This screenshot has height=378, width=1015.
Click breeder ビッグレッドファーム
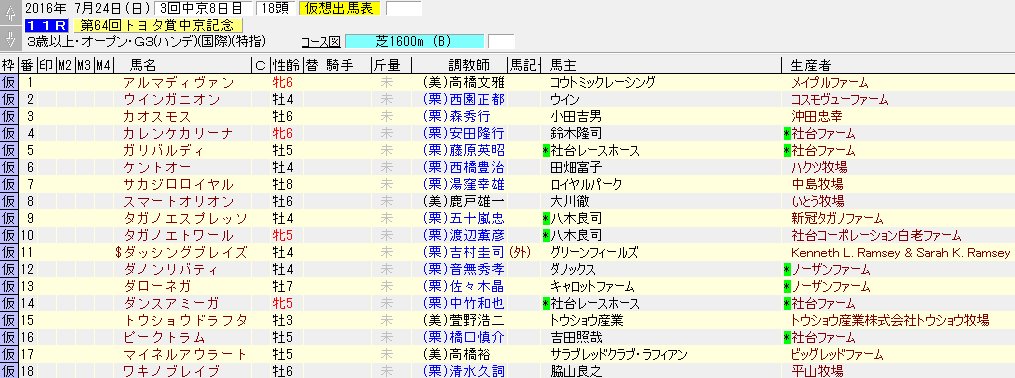tap(837, 354)
